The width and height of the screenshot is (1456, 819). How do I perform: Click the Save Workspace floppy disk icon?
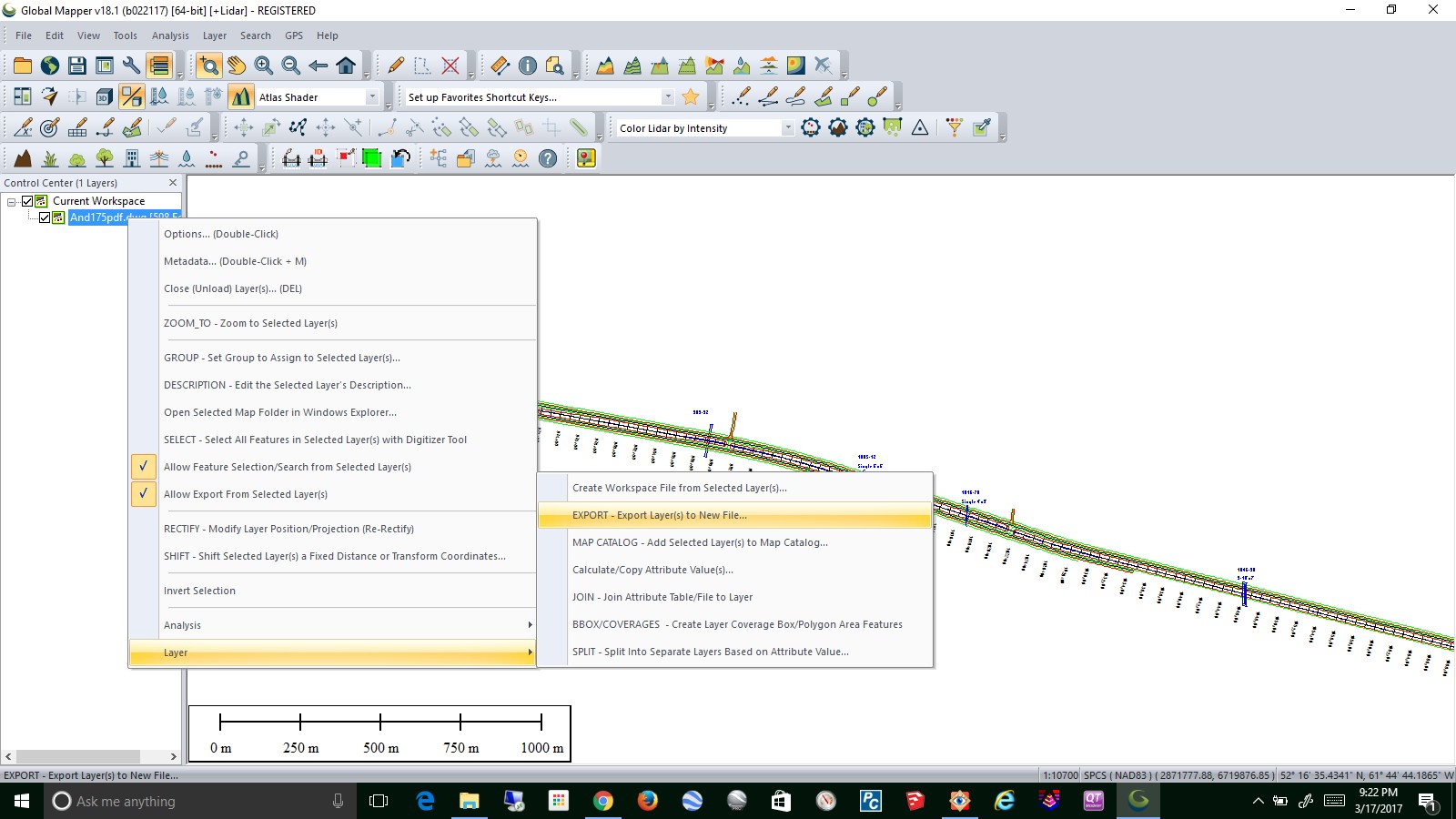(77, 66)
